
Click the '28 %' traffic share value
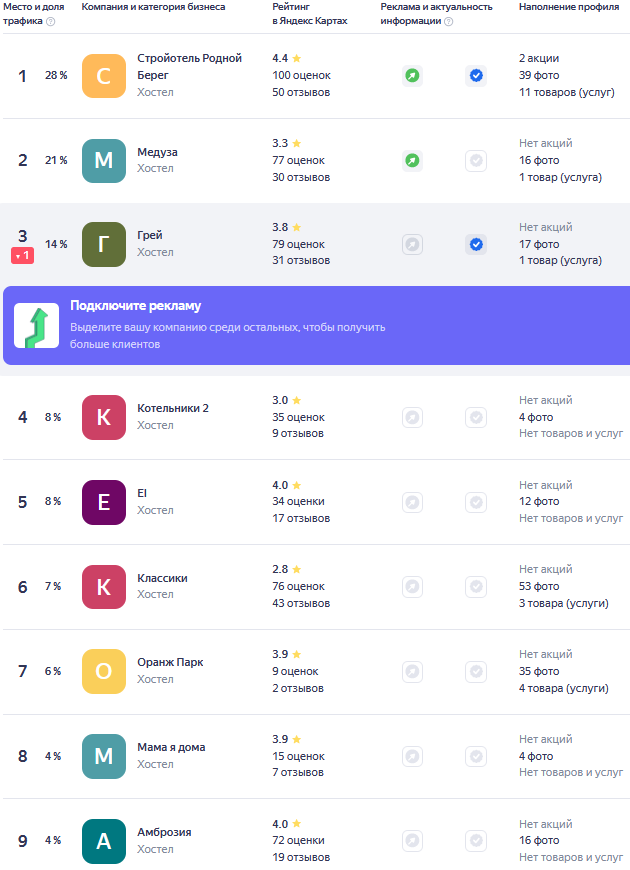[56, 75]
